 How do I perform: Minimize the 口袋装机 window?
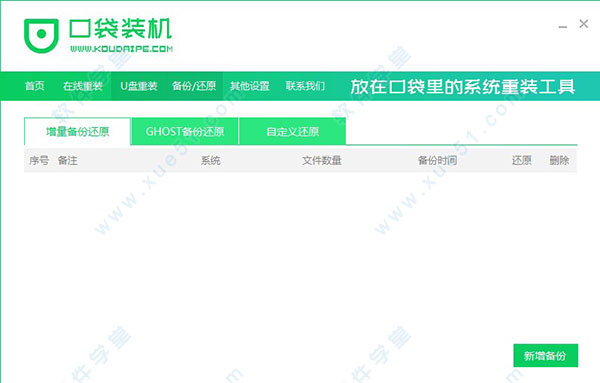[562, 25]
